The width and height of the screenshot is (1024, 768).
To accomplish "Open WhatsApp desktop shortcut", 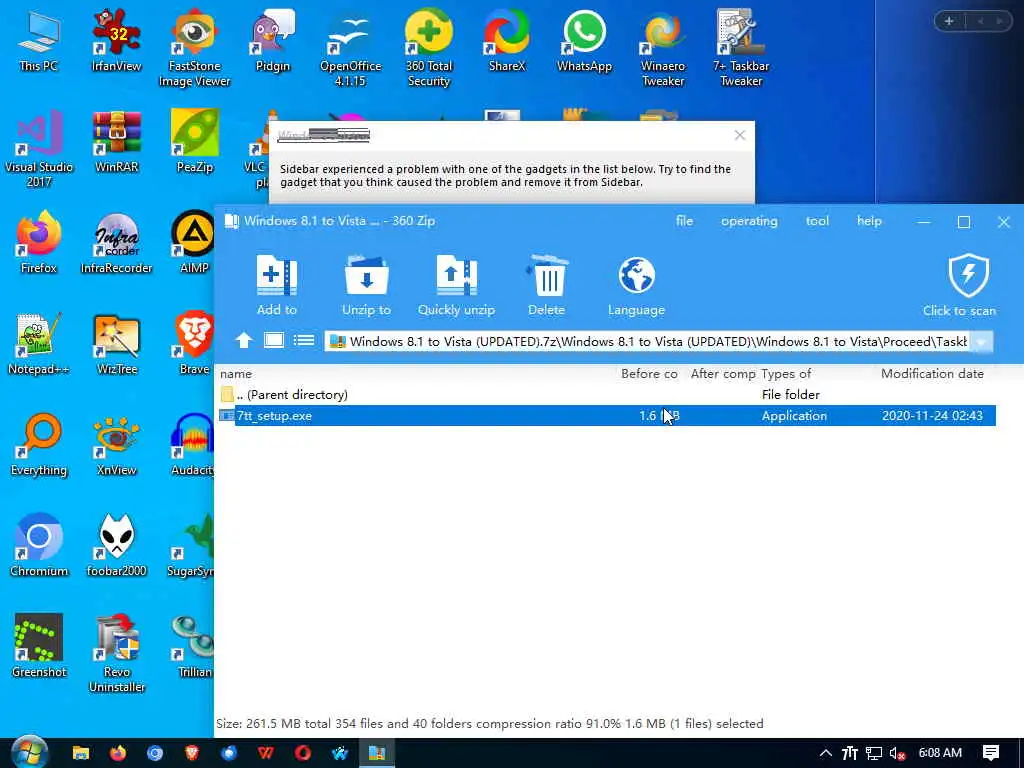I will 584,40.
